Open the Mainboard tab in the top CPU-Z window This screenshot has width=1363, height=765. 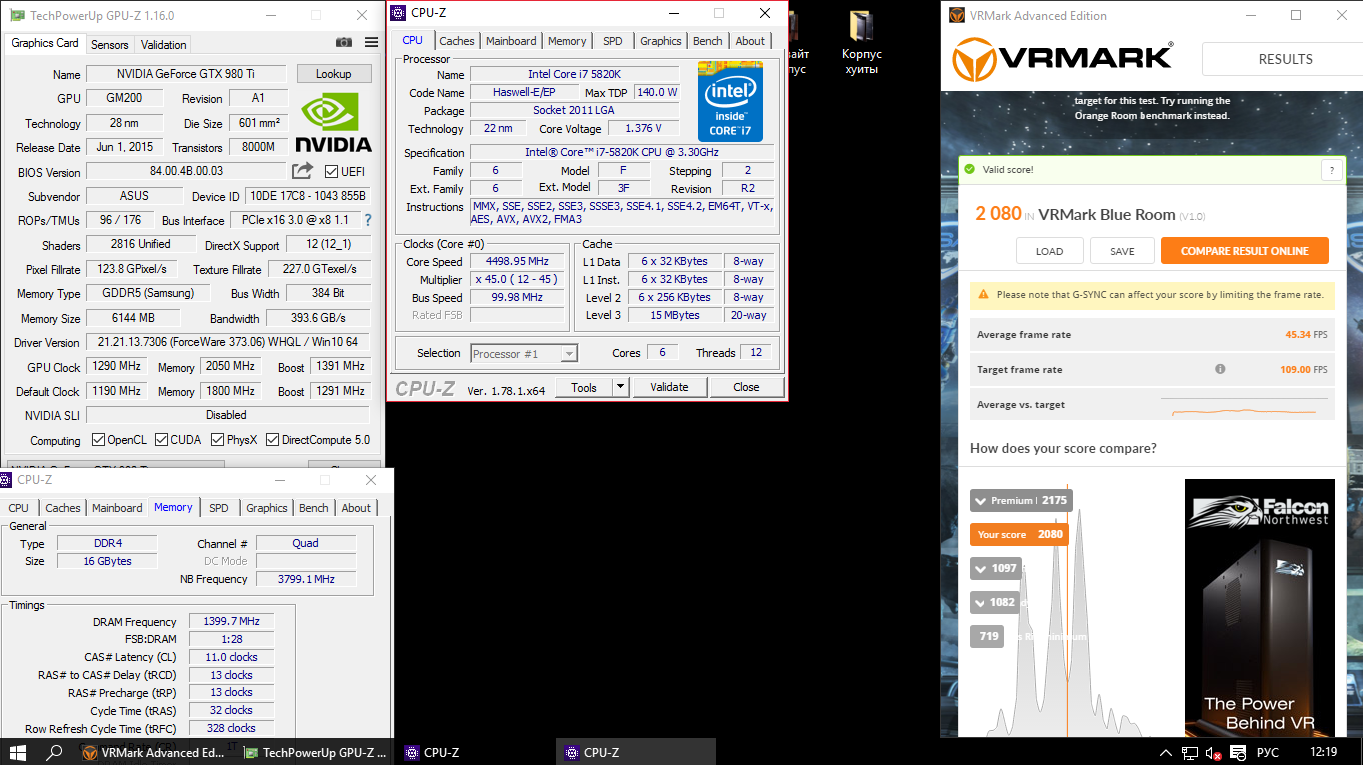(x=511, y=41)
